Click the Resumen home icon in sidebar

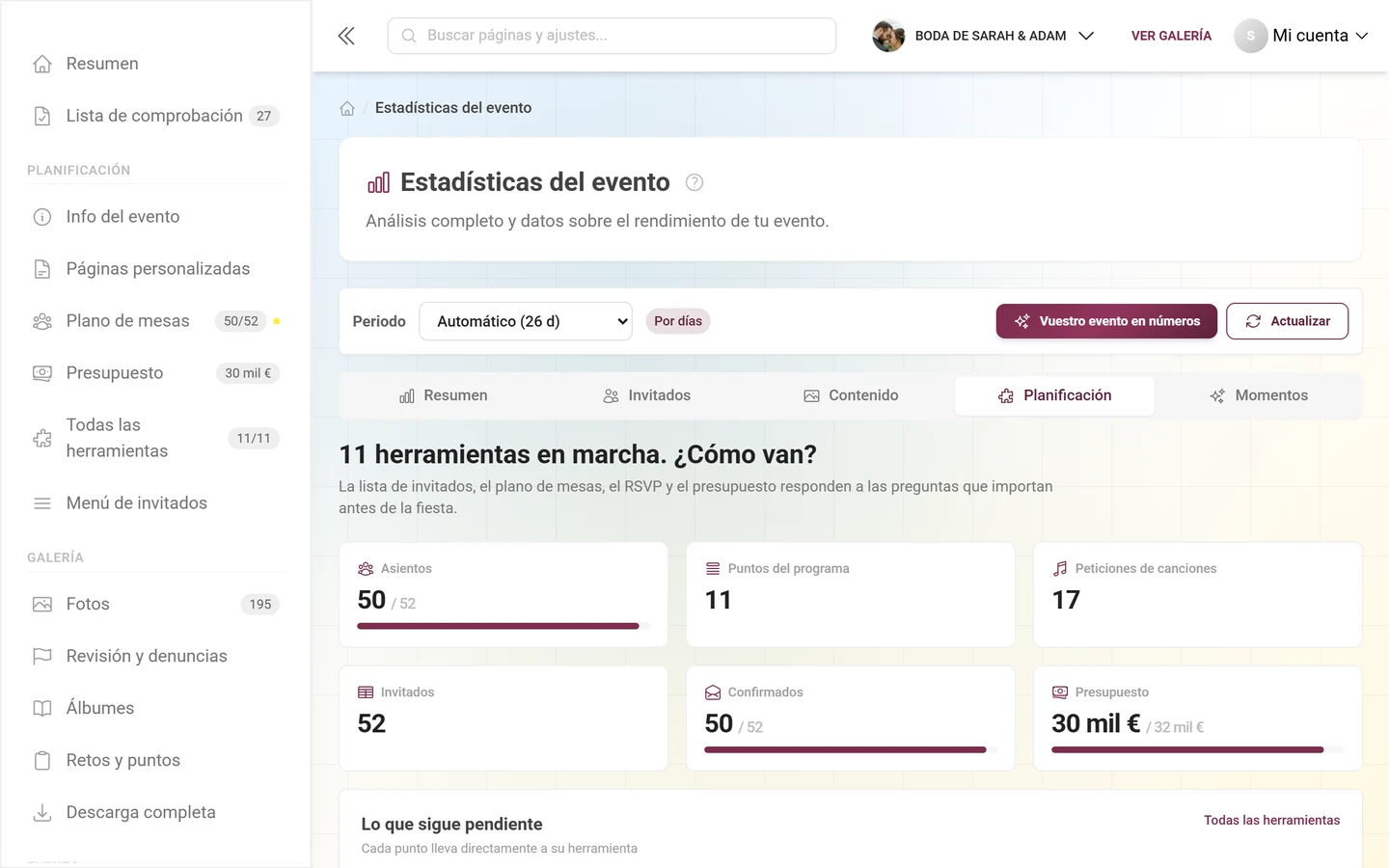point(42,64)
